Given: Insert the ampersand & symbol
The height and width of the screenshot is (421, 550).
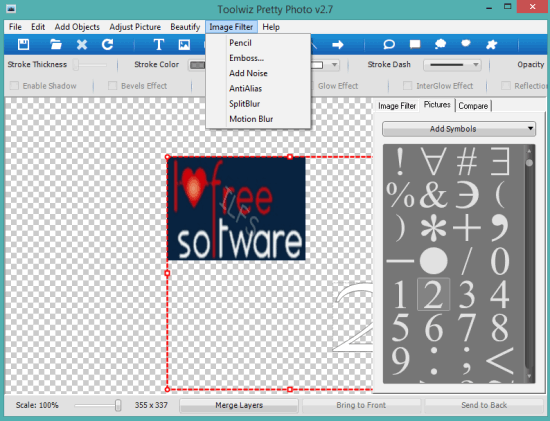Looking at the screenshot, I should click(x=434, y=195).
